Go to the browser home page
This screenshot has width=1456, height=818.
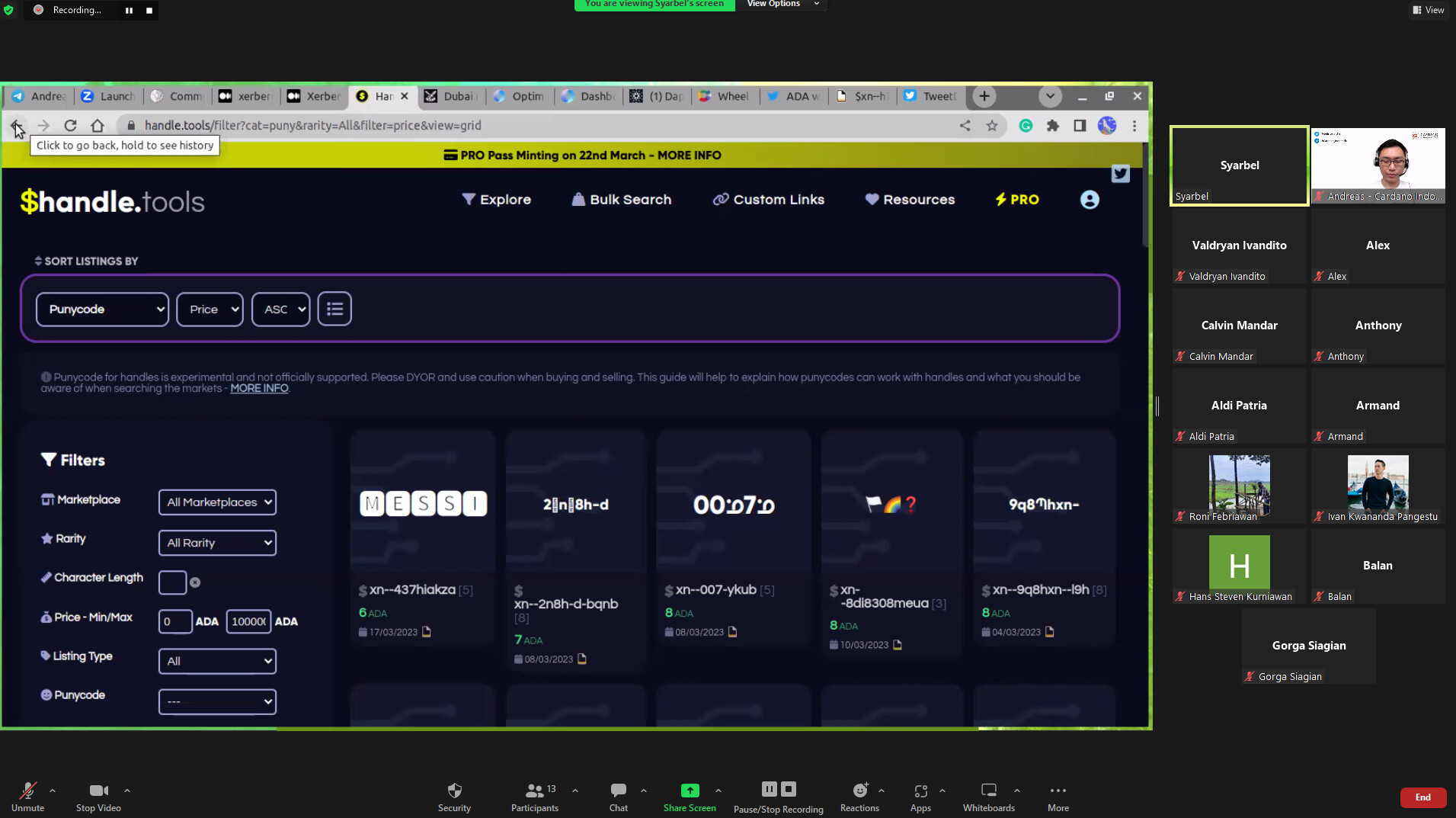click(x=98, y=126)
